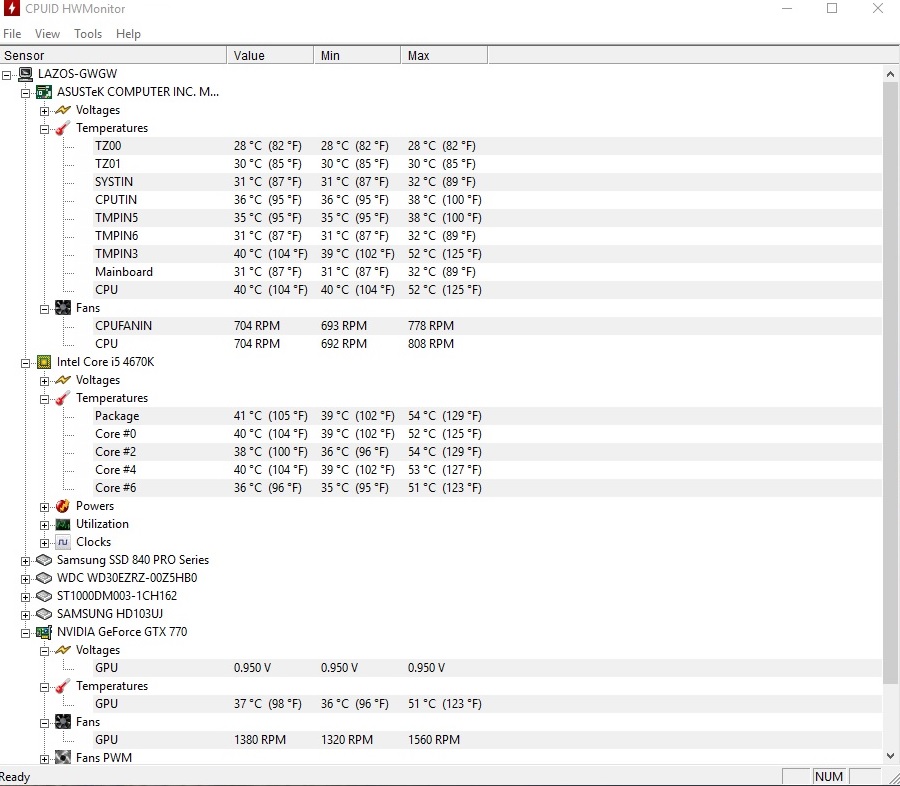
Task: Collapse the NVIDIA GeForce GTX 770 node
Action: coord(25,633)
